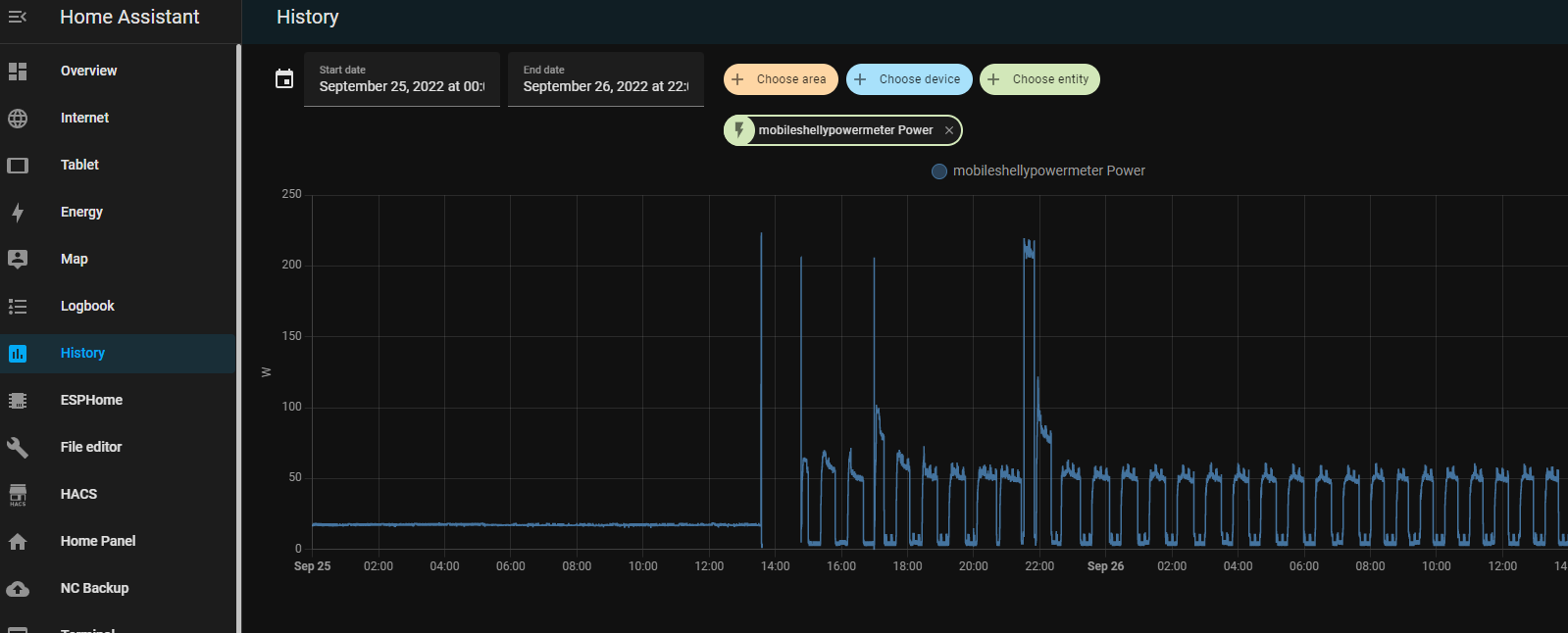This screenshot has width=1568, height=633.
Task: Select the Tablet sidebar entry
Action: (118, 166)
